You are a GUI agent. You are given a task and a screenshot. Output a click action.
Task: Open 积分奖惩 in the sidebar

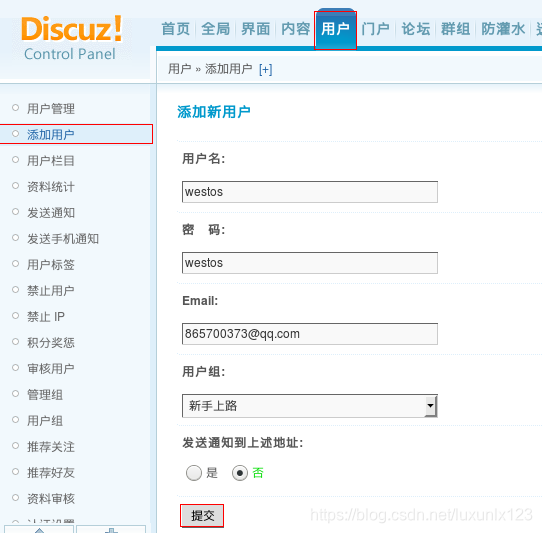click(51, 343)
